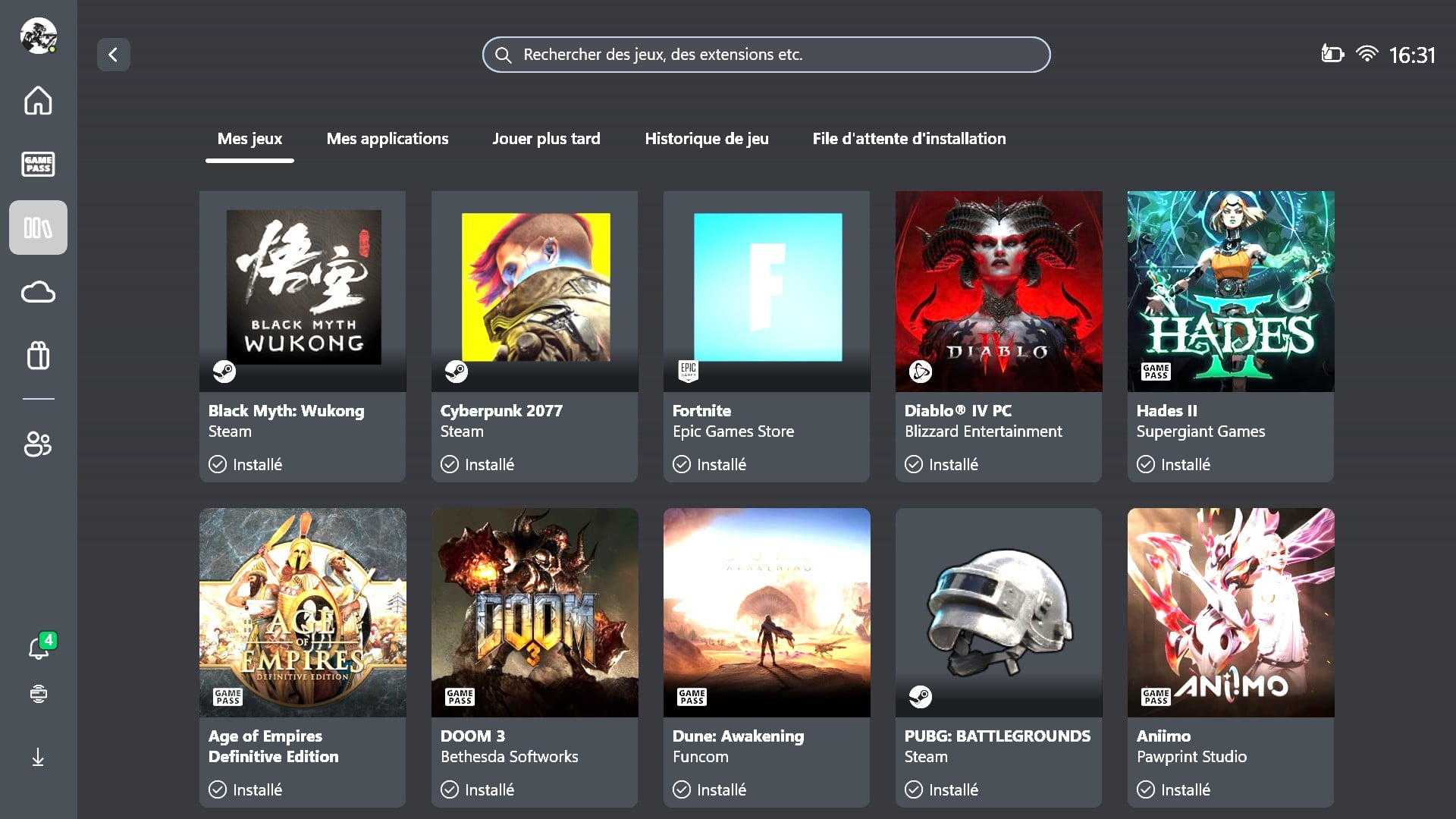Open Jouer plus tard tab
The image size is (1456, 819).
click(546, 139)
